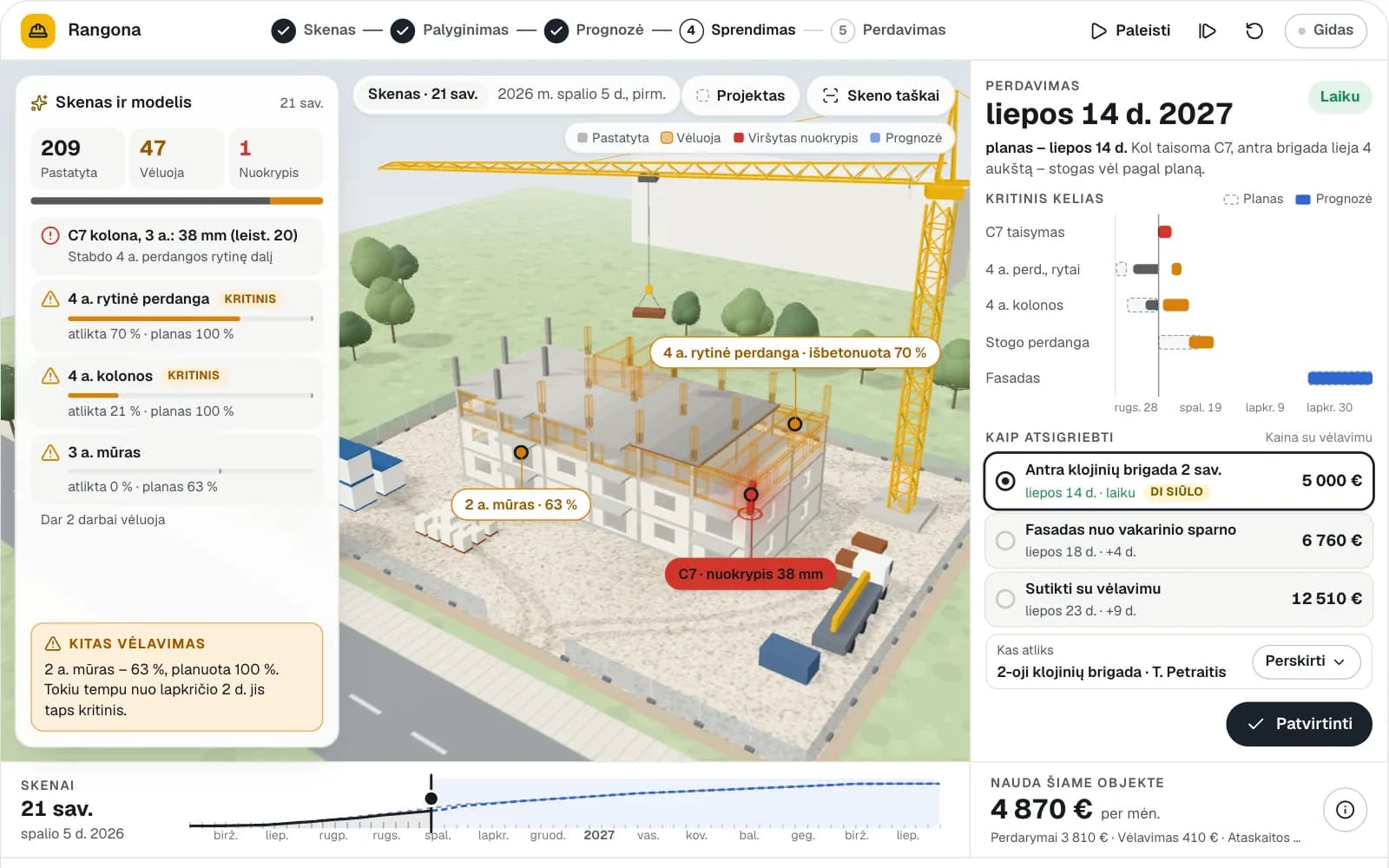
Task: Click the warning icon next to 3 a. mūras
Action: [50, 452]
